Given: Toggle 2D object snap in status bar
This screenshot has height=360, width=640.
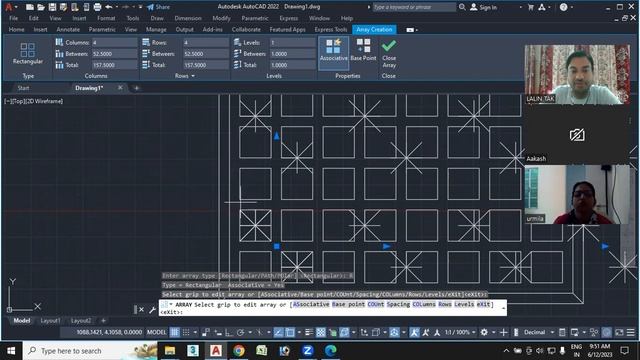Looking at the screenshot, I should click(290, 332).
